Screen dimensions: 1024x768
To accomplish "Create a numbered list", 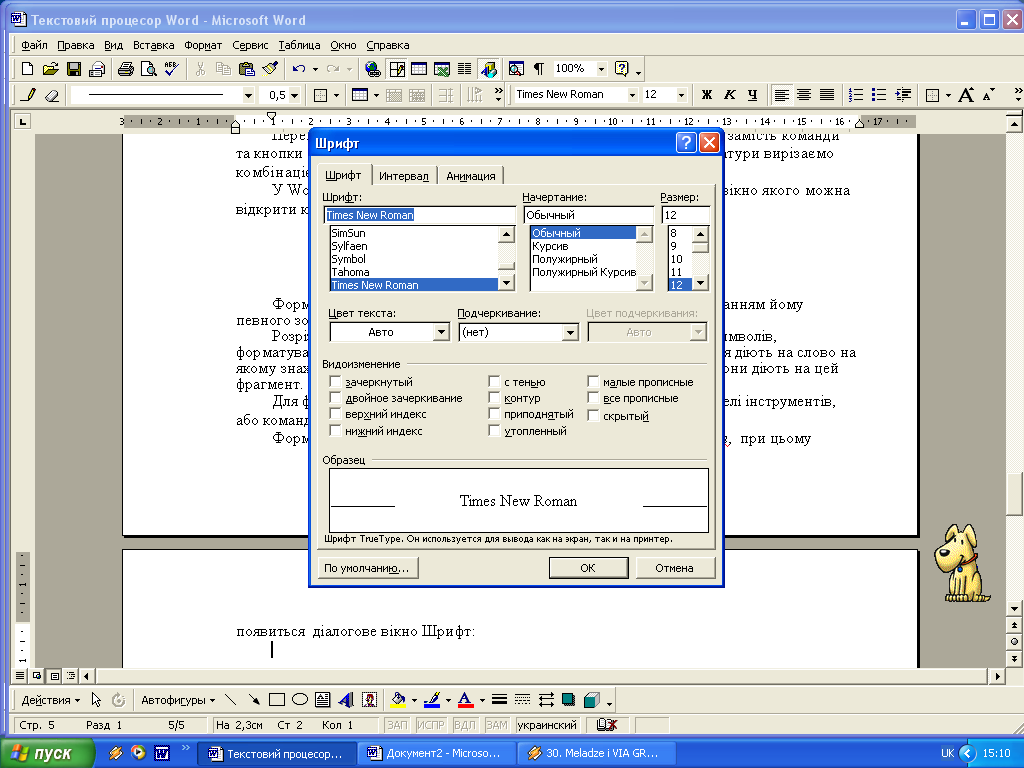I will 856,95.
